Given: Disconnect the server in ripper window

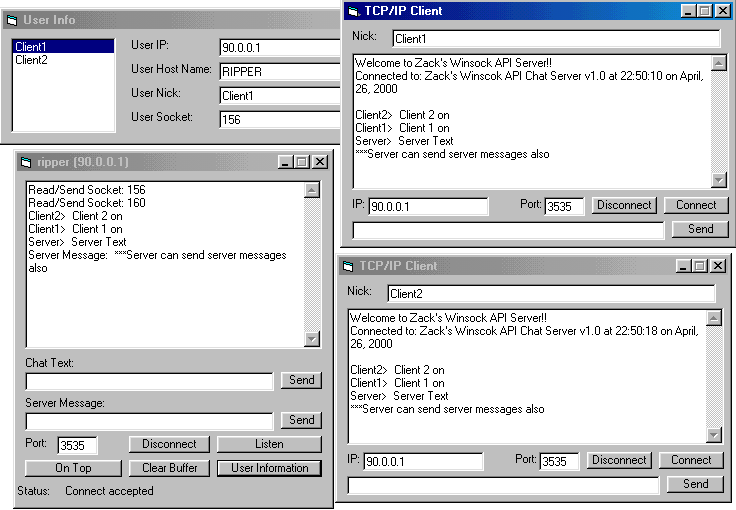Looking at the screenshot, I should [x=169, y=444].
